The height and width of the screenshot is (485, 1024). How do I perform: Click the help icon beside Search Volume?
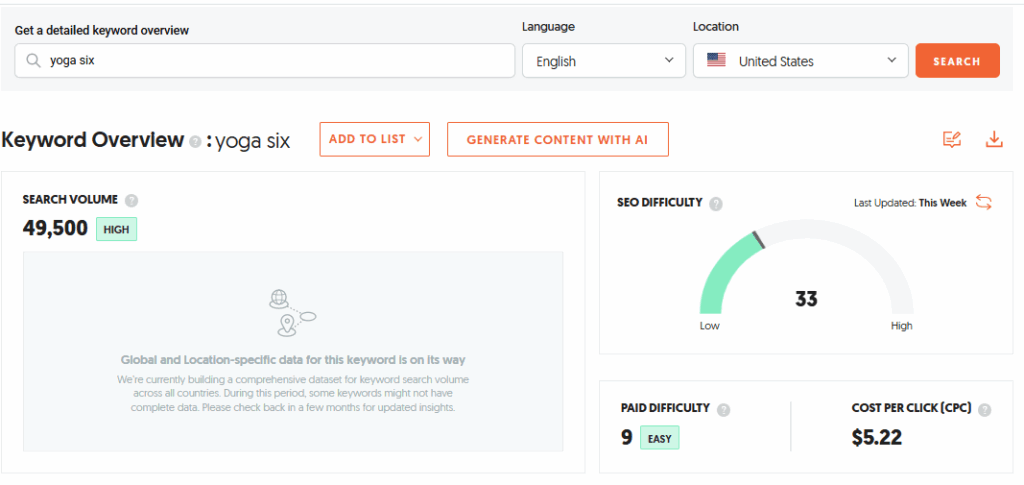point(131,200)
